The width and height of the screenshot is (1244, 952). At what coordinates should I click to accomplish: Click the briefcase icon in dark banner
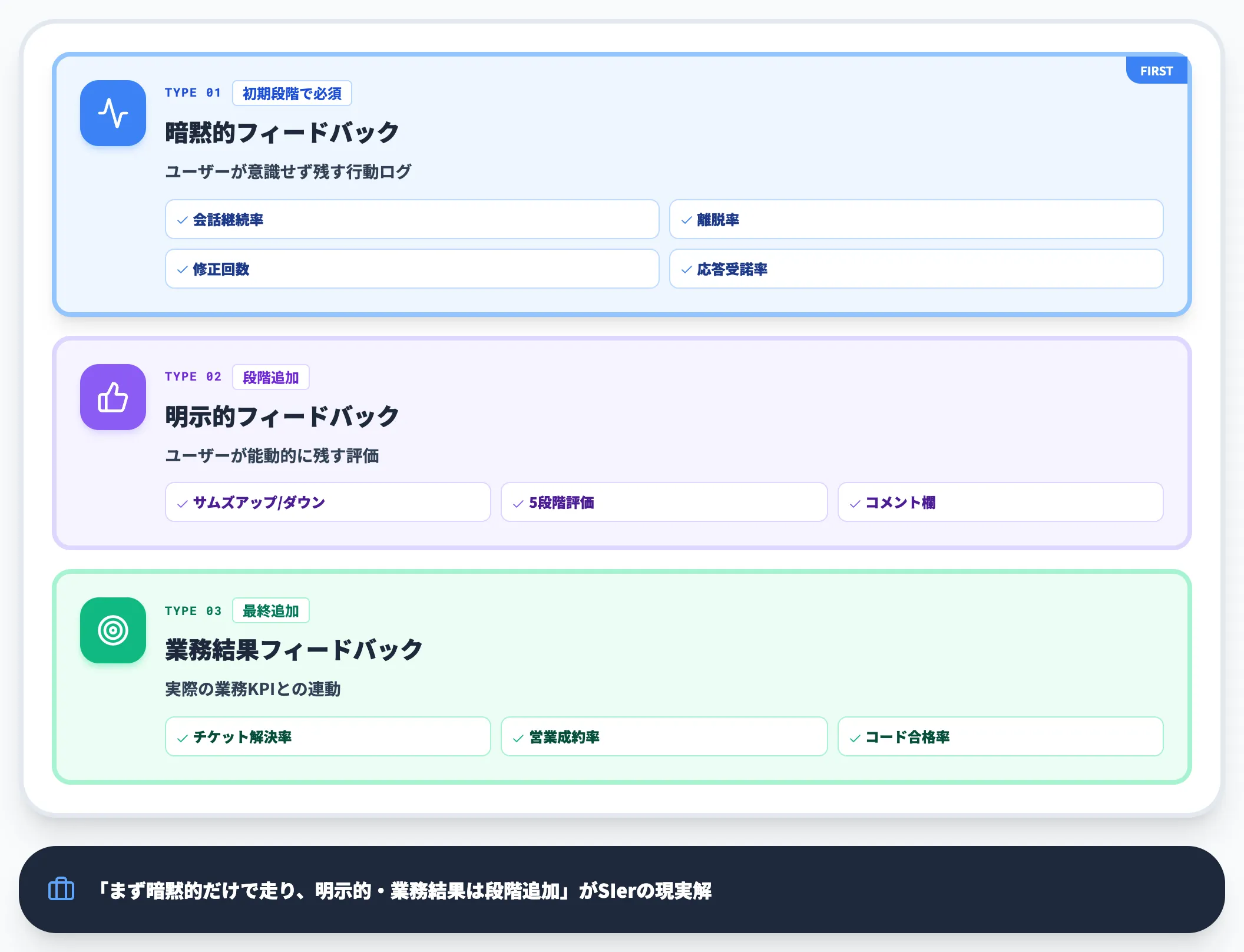(61, 889)
